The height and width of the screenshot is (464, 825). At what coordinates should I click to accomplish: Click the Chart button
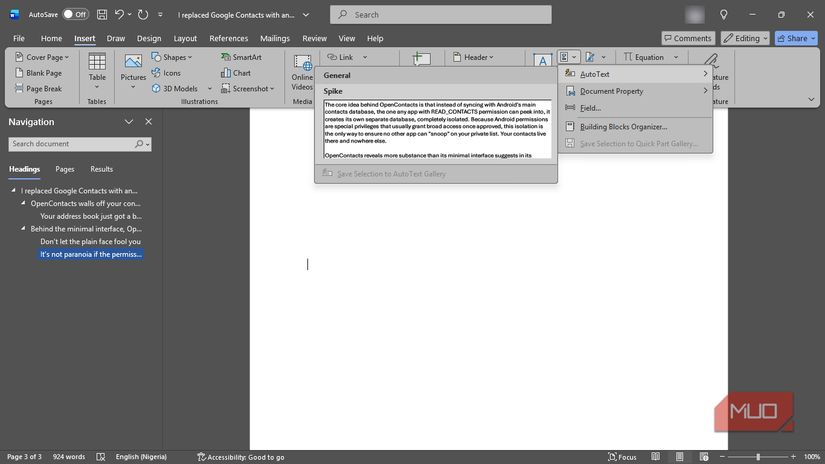click(x=236, y=73)
